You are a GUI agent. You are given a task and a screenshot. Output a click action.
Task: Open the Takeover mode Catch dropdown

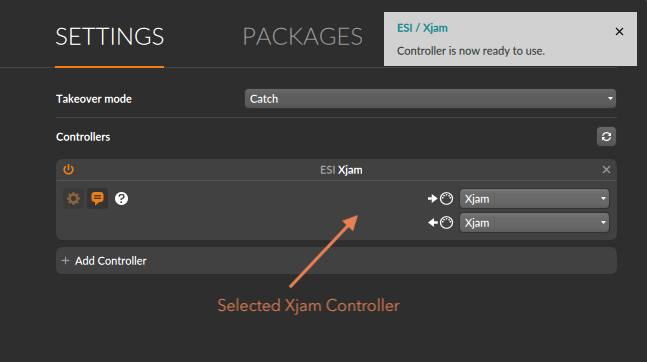(x=430, y=99)
